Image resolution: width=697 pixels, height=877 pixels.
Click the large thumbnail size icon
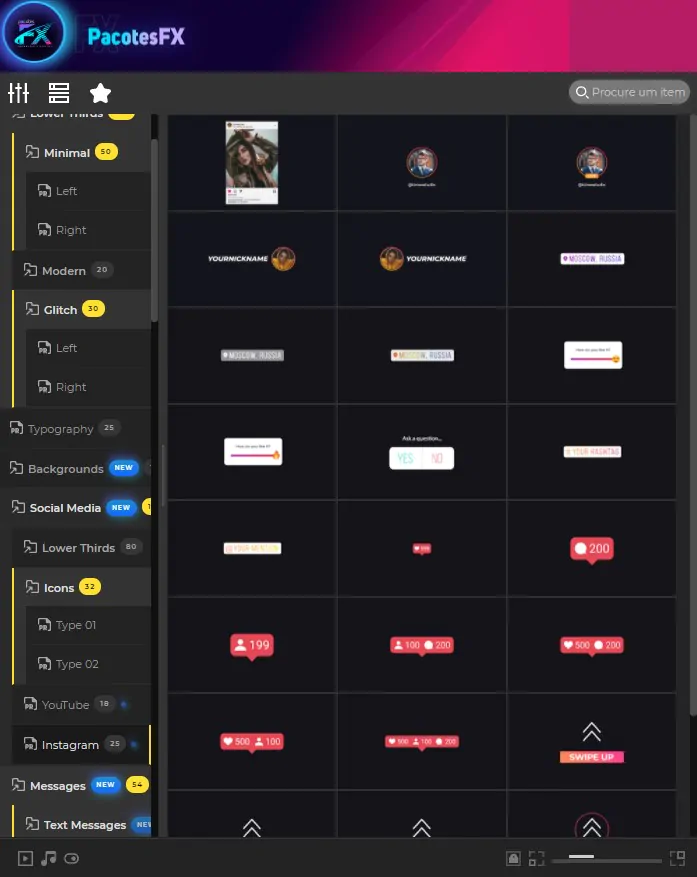pyautogui.click(x=677, y=858)
